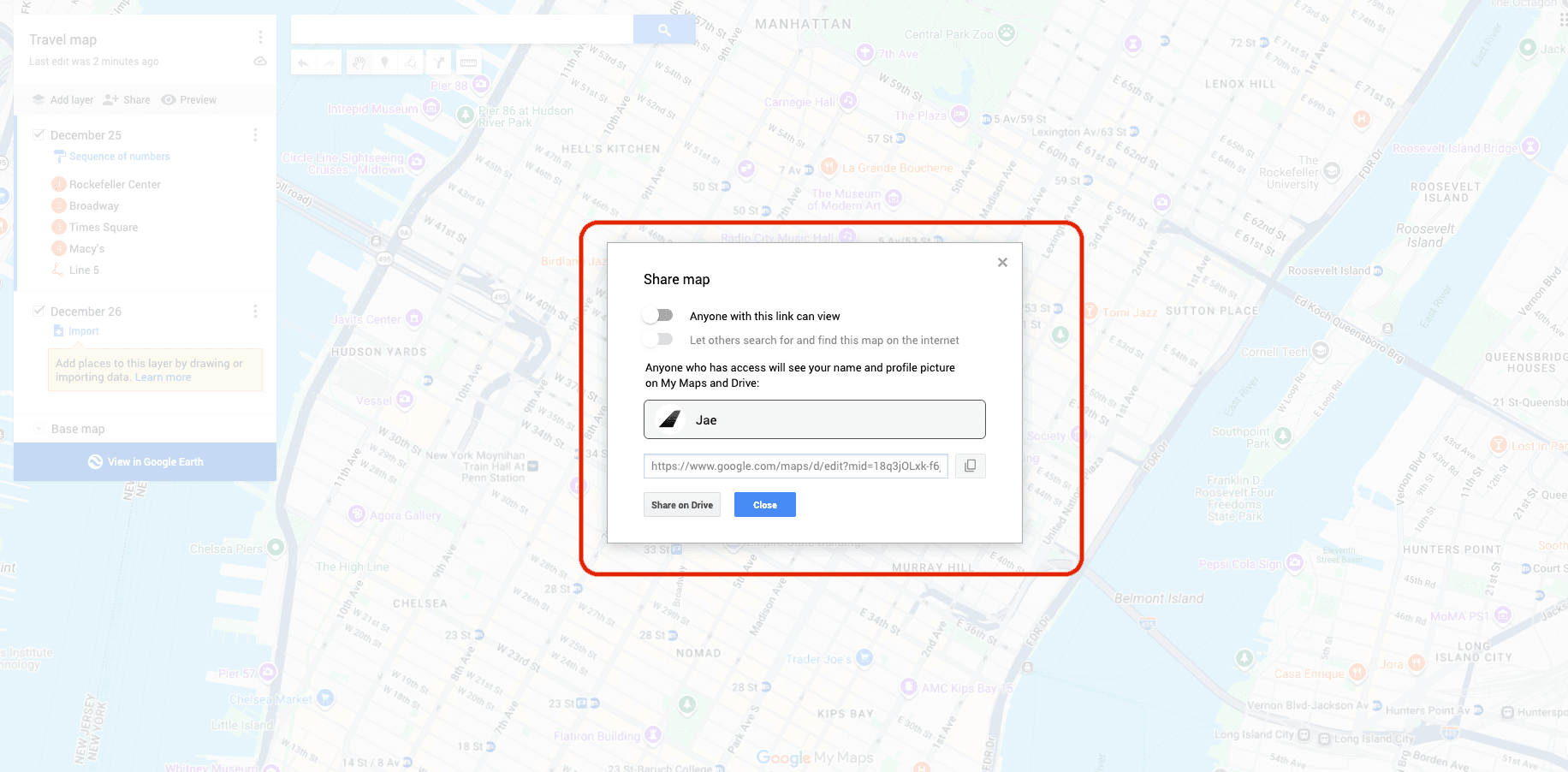Click the Trader Joe's map marker
The height and width of the screenshot is (772, 1568).
tap(864, 657)
